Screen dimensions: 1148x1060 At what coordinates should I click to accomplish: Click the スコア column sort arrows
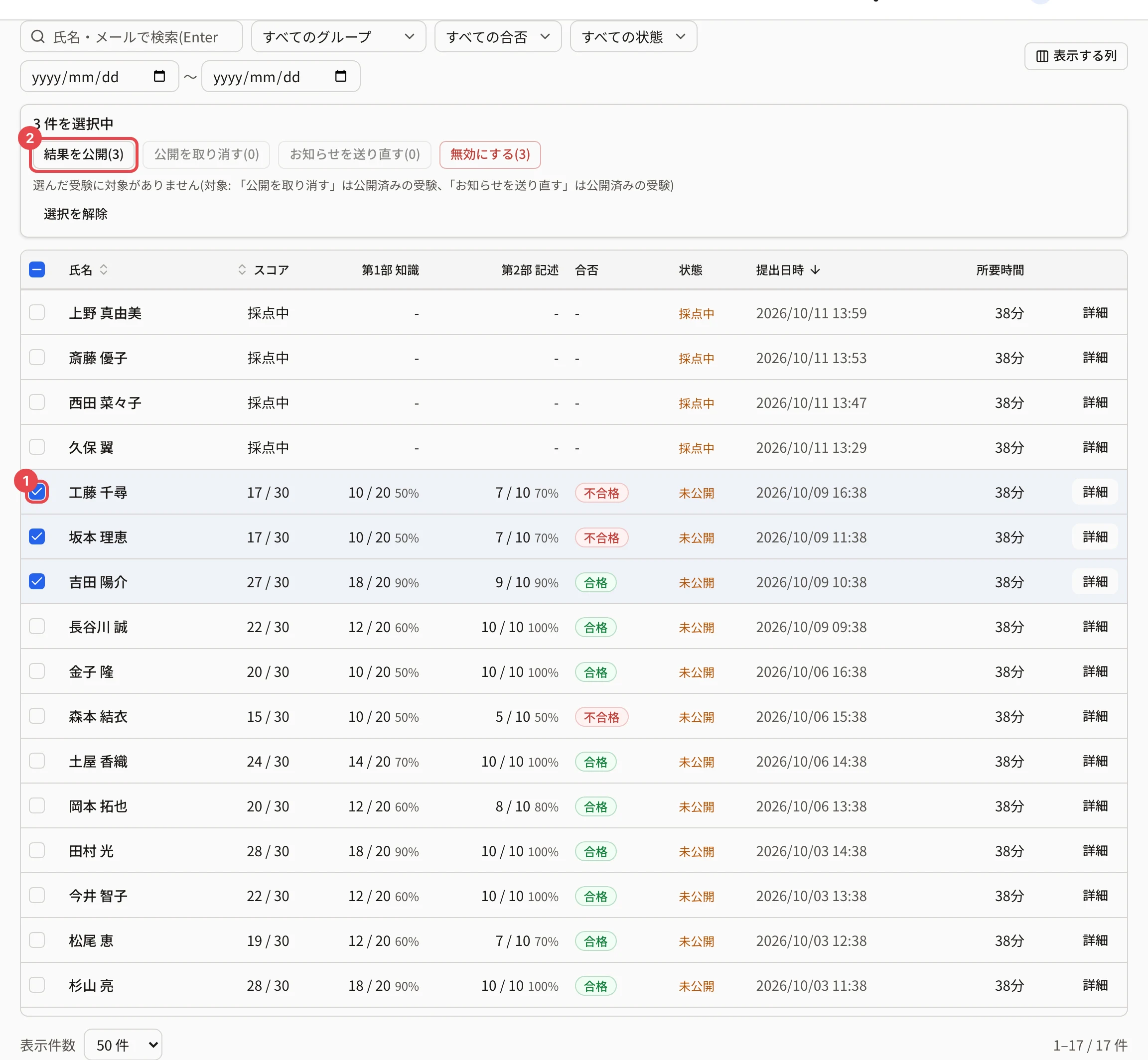click(x=242, y=269)
